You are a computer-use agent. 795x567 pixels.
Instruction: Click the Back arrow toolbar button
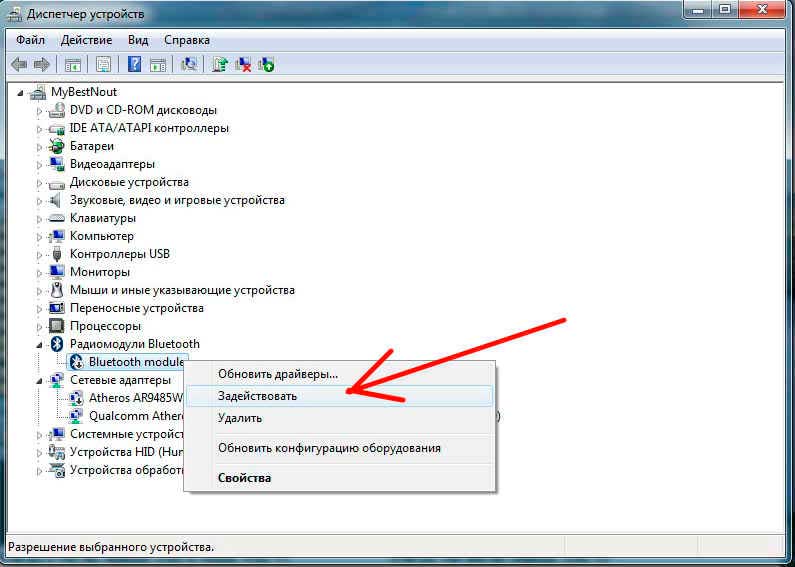[x=19, y=65]
